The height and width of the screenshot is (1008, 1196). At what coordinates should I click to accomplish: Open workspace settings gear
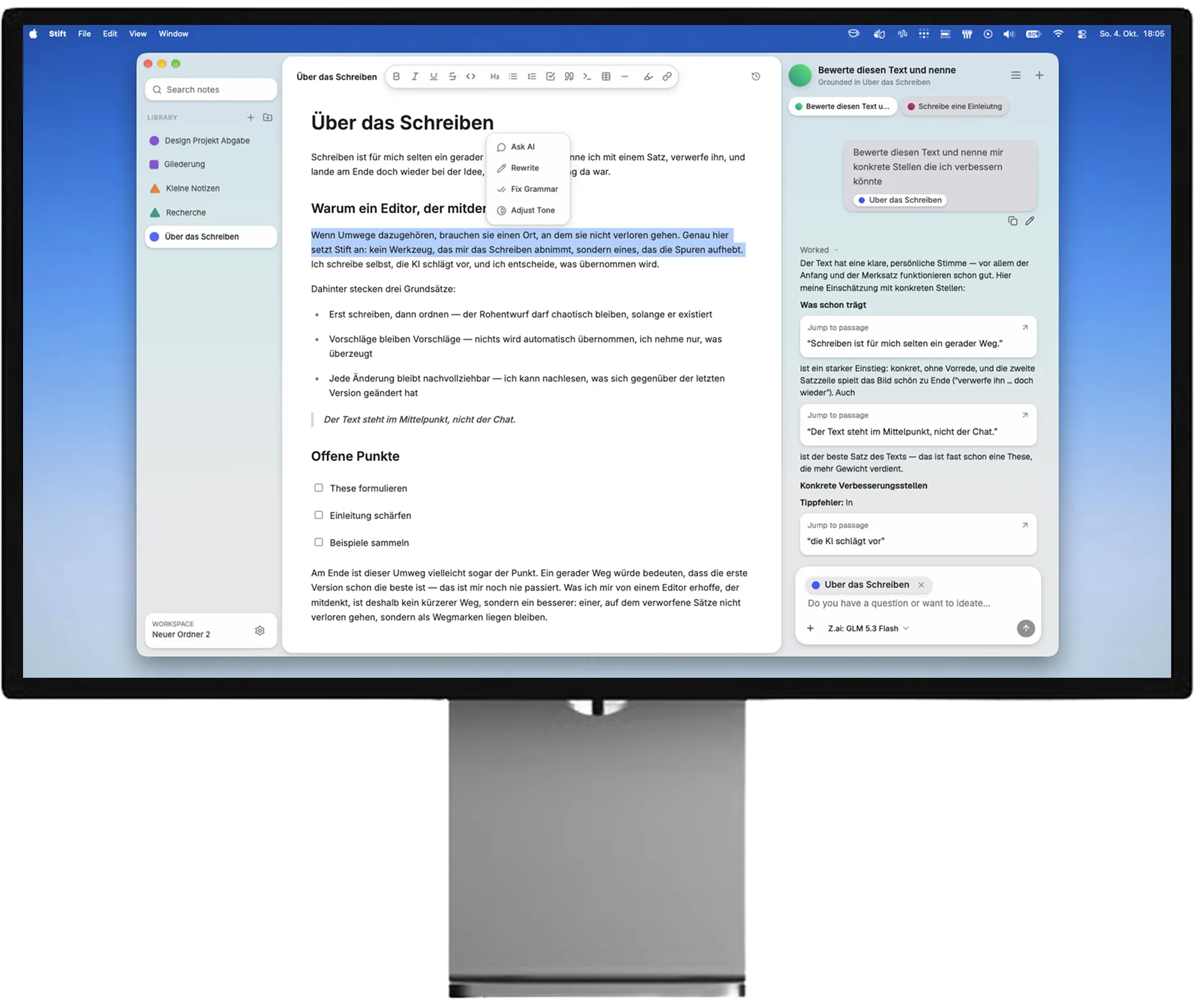(260, 630)
